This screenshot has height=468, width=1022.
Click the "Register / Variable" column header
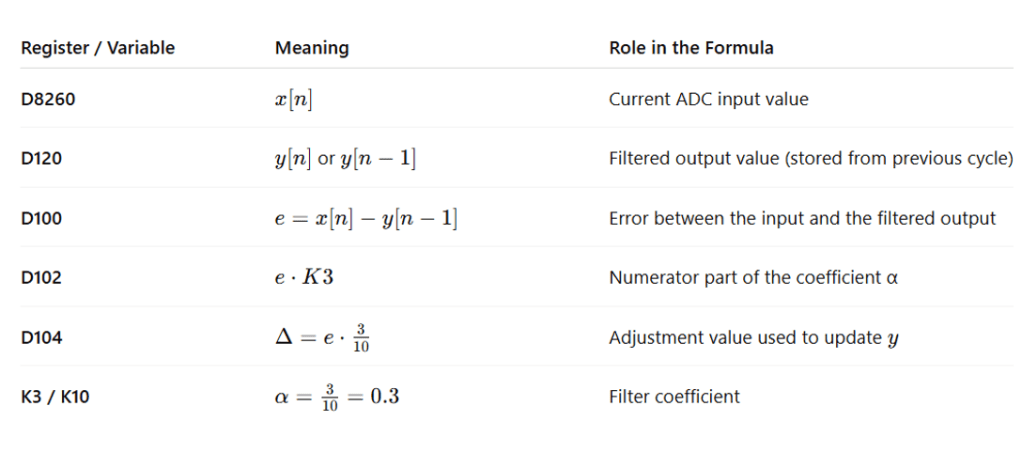pos(98,48)
